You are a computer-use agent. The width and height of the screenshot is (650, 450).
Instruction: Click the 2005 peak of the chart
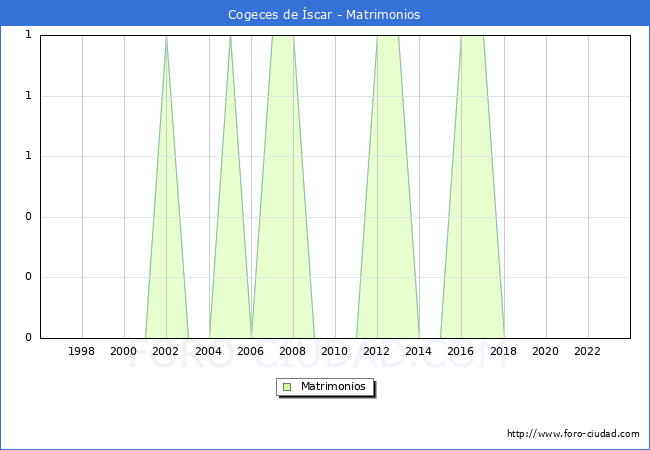tap(230, 38)
